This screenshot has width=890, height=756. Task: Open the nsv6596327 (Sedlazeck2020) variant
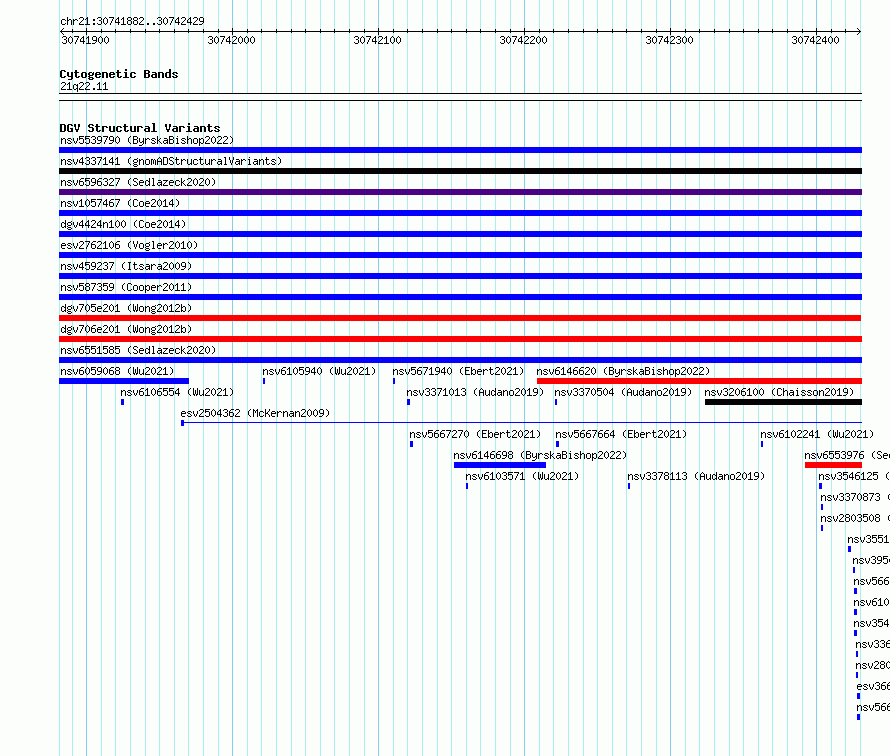pos(138,182)
